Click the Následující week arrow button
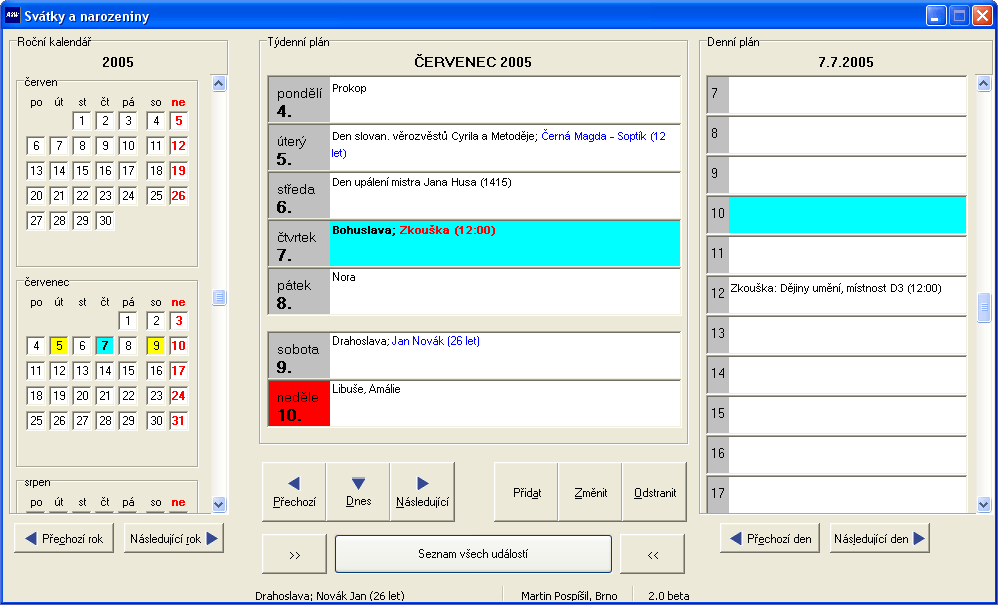 [x=422, y=491]
